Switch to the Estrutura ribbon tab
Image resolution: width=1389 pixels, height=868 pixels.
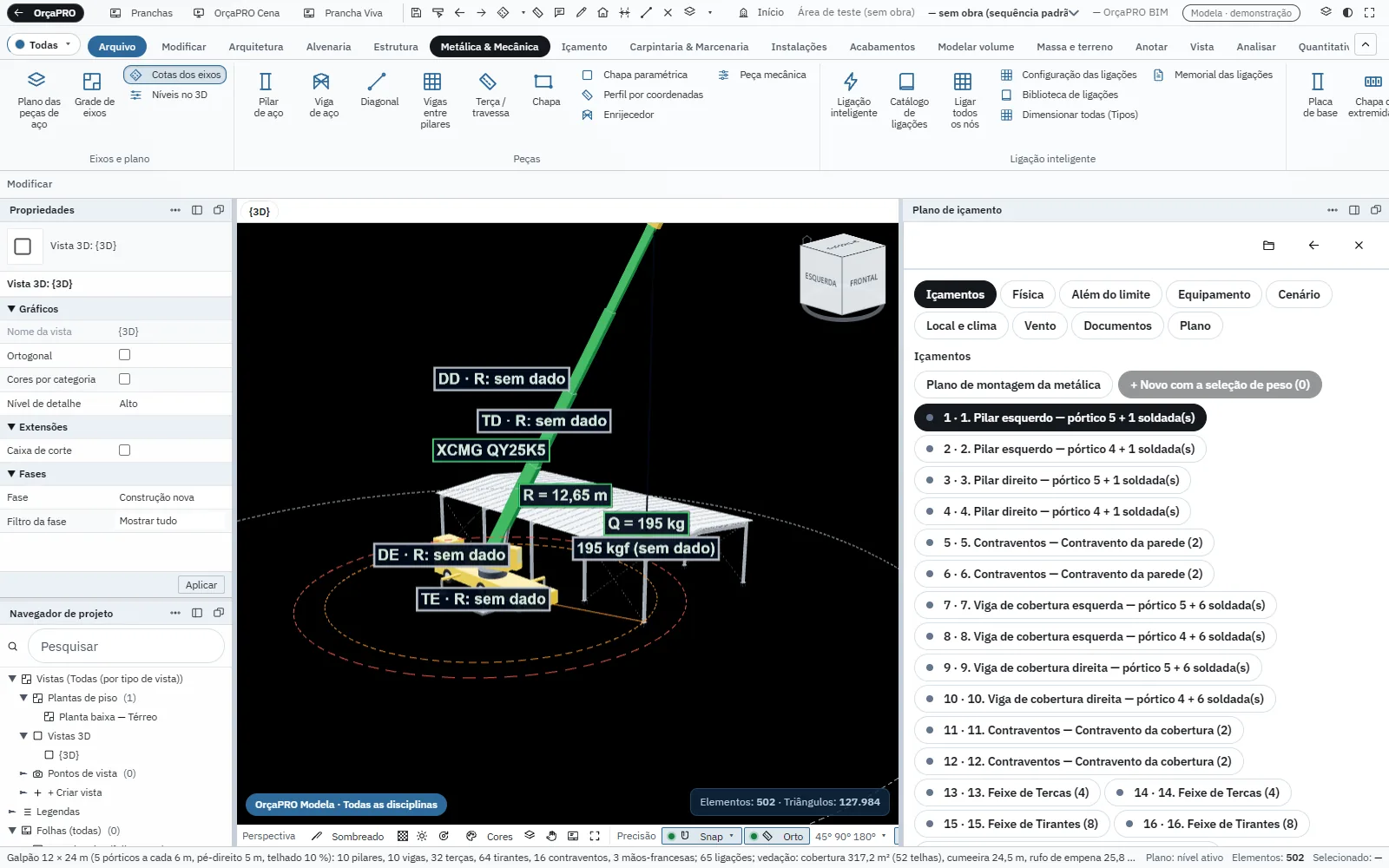point(396,47)
